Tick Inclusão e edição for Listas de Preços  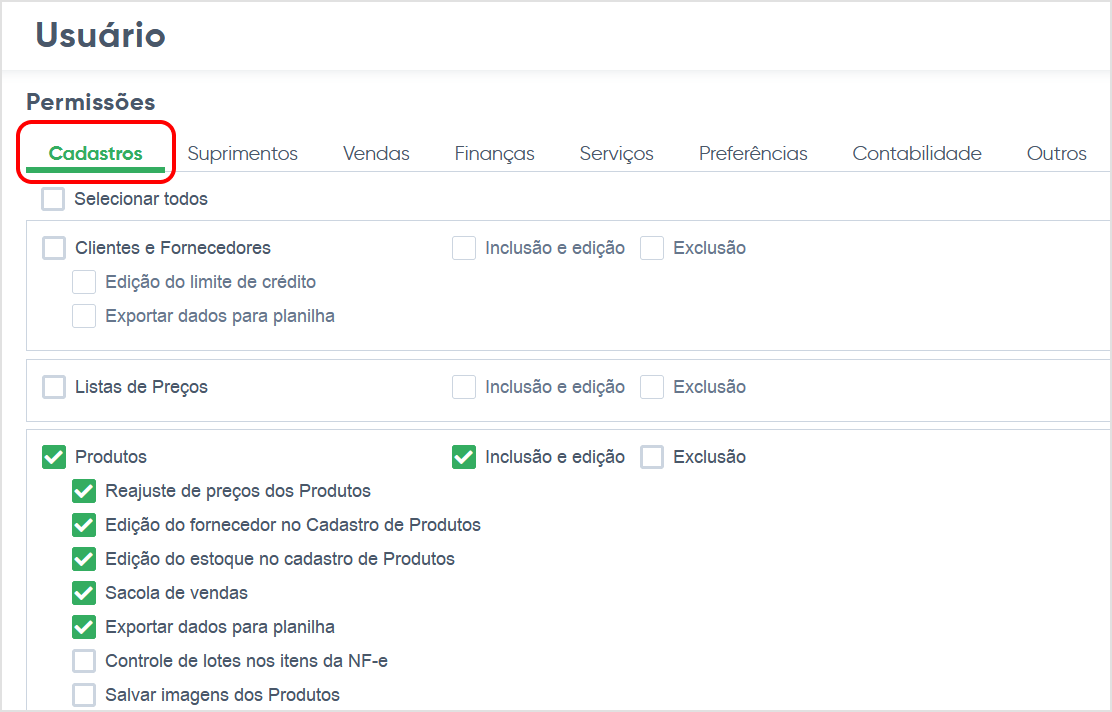point(464,387)
